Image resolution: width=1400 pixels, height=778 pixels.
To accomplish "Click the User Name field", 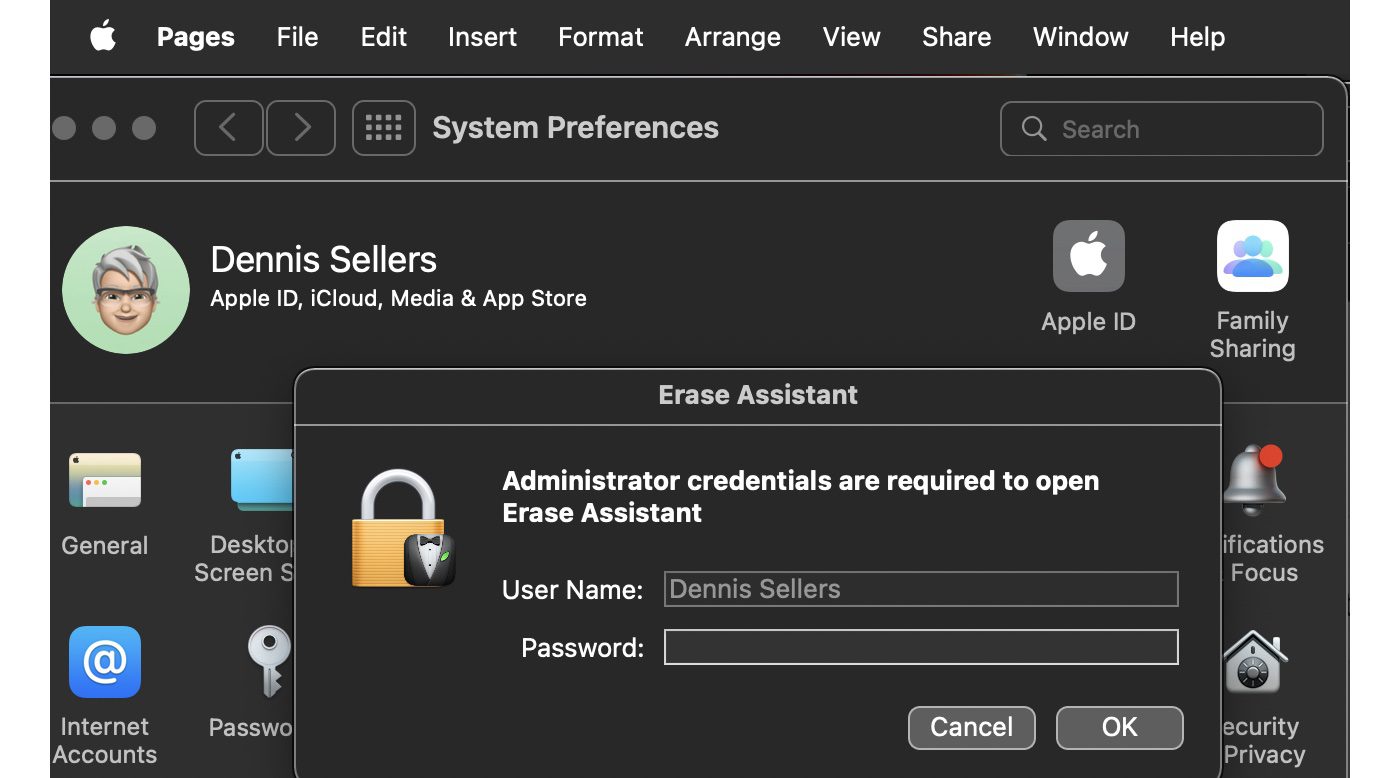I will click(x=920, y=589).
